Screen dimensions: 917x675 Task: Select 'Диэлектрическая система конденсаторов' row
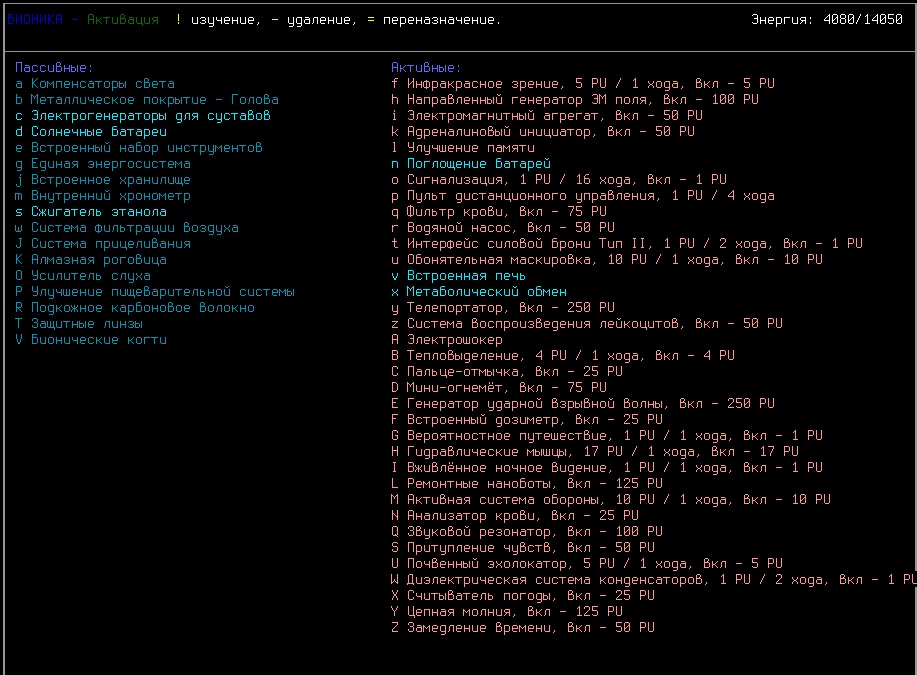pos(654,579)
